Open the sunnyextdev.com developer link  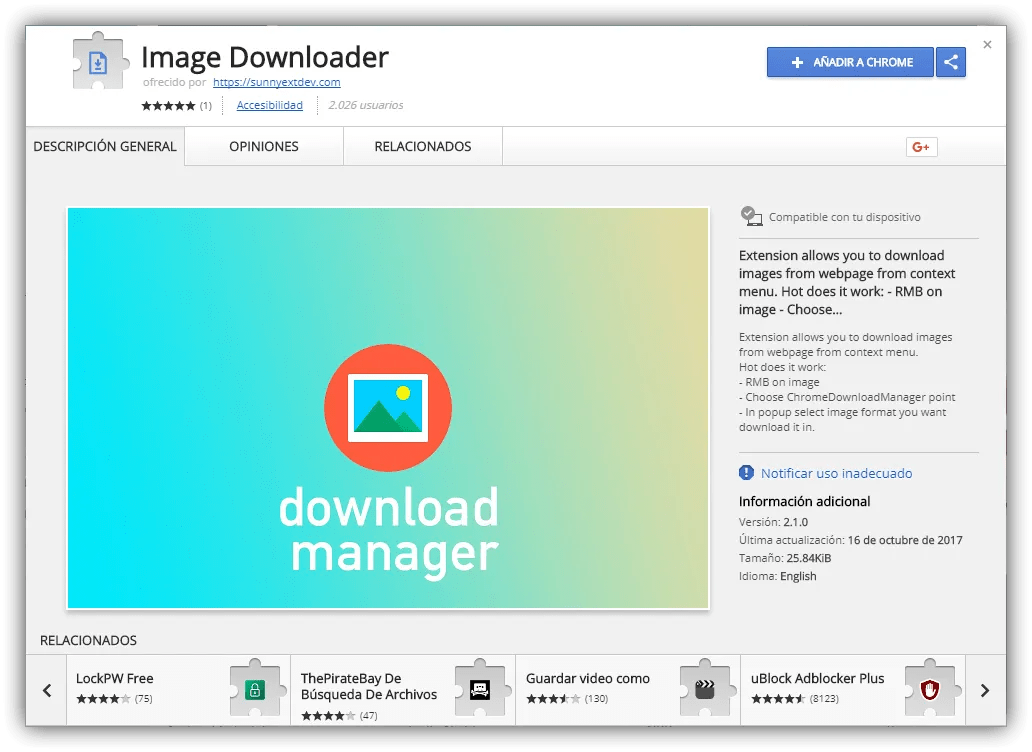(x=276, y=82)
